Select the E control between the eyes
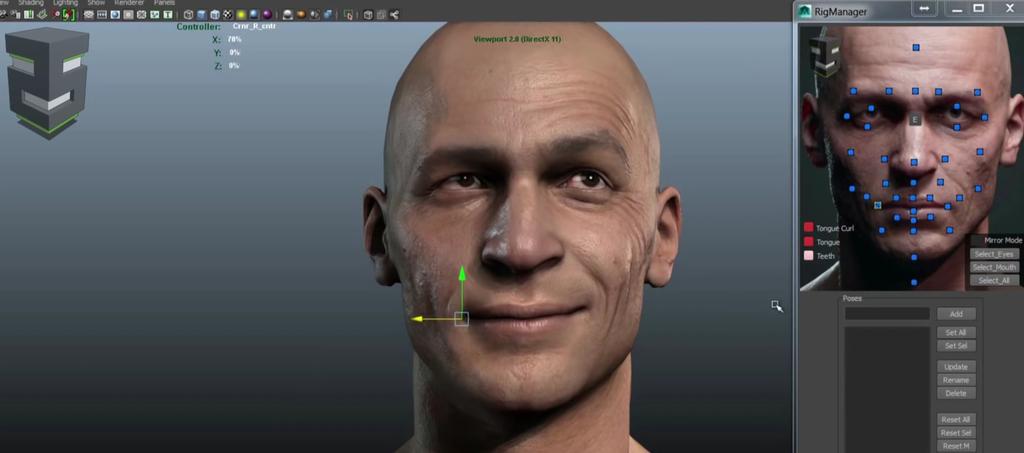1024x453 pixels. point(915,120)
